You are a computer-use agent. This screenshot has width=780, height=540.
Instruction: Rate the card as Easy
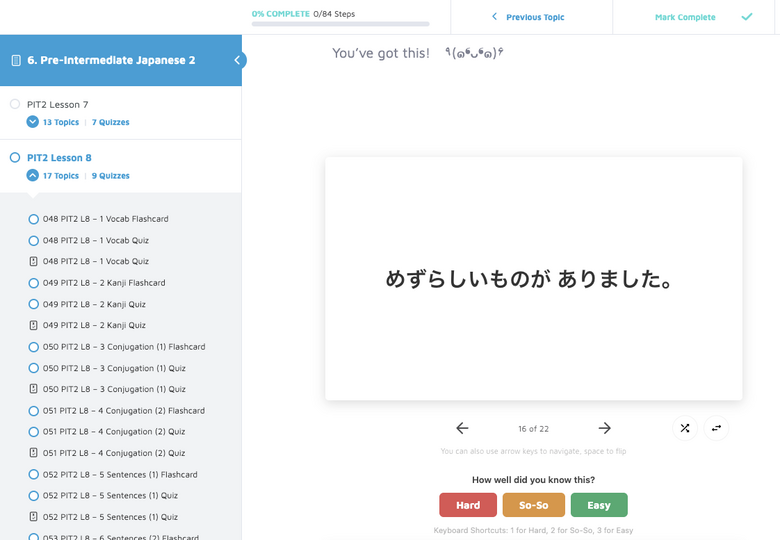pos(599,505)
